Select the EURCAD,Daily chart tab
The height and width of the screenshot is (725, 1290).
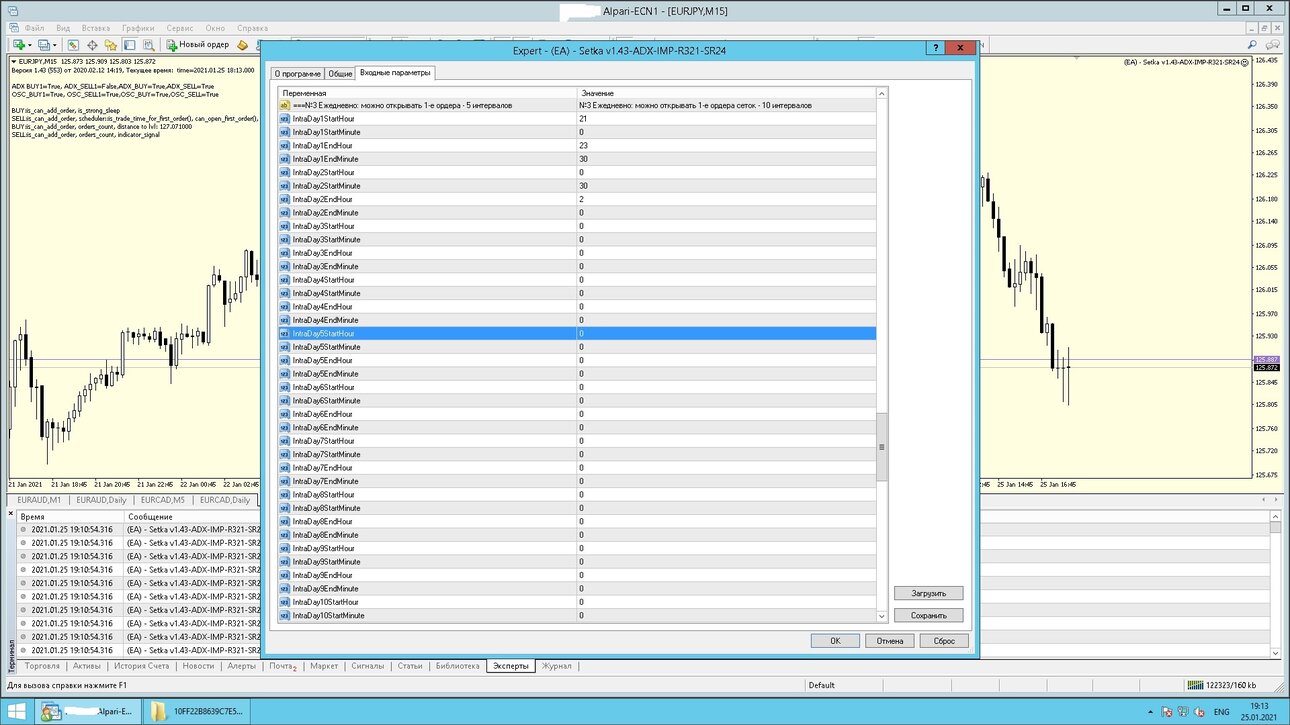225,500
